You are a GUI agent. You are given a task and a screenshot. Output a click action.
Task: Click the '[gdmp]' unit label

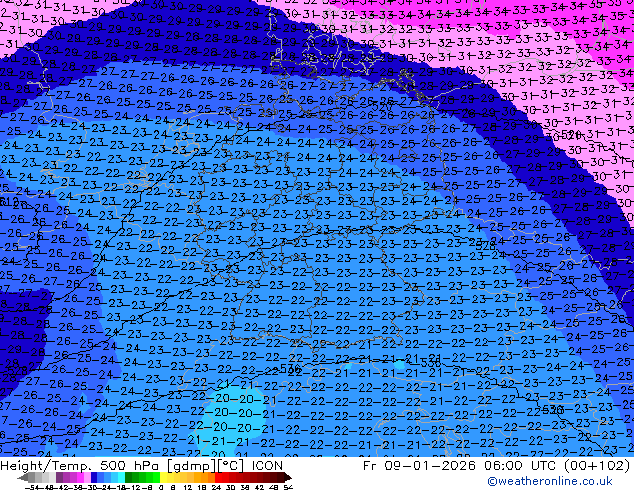pyautogui.click(x=192, y=466)
